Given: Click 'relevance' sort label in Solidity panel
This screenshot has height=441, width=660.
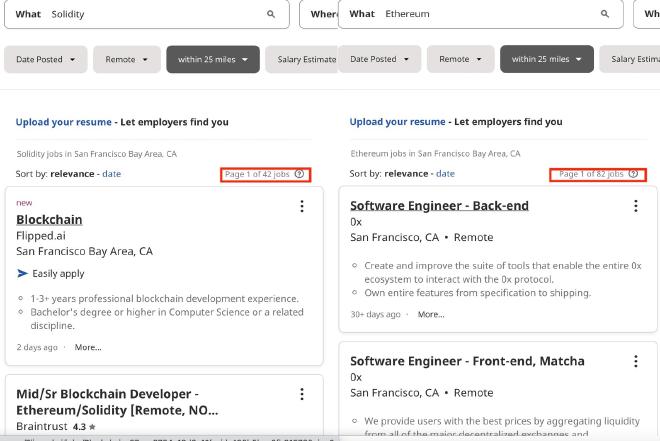Looking at the screenshot, I should [x=72, y=174].
